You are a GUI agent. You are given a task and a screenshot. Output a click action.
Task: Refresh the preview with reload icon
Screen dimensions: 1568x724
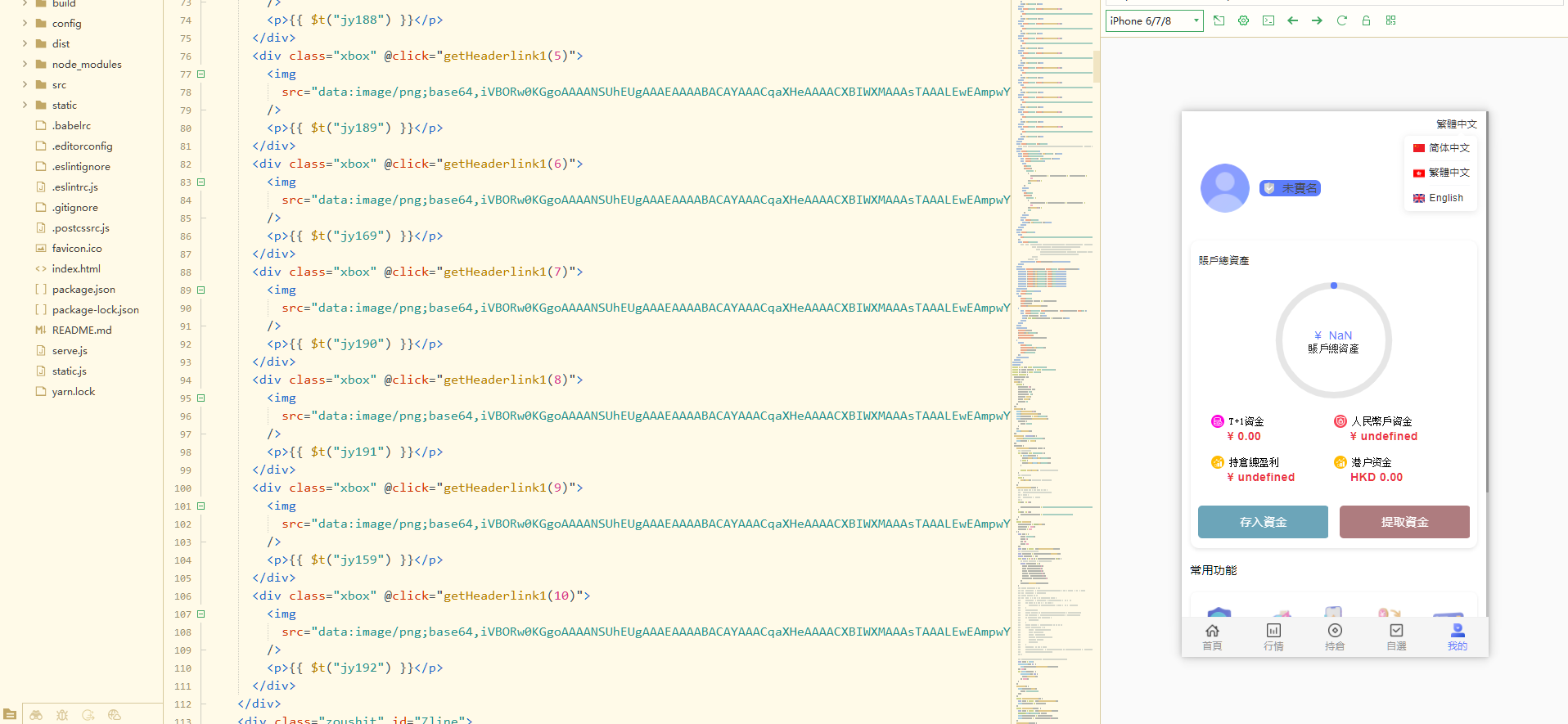tap(1341, 20)
